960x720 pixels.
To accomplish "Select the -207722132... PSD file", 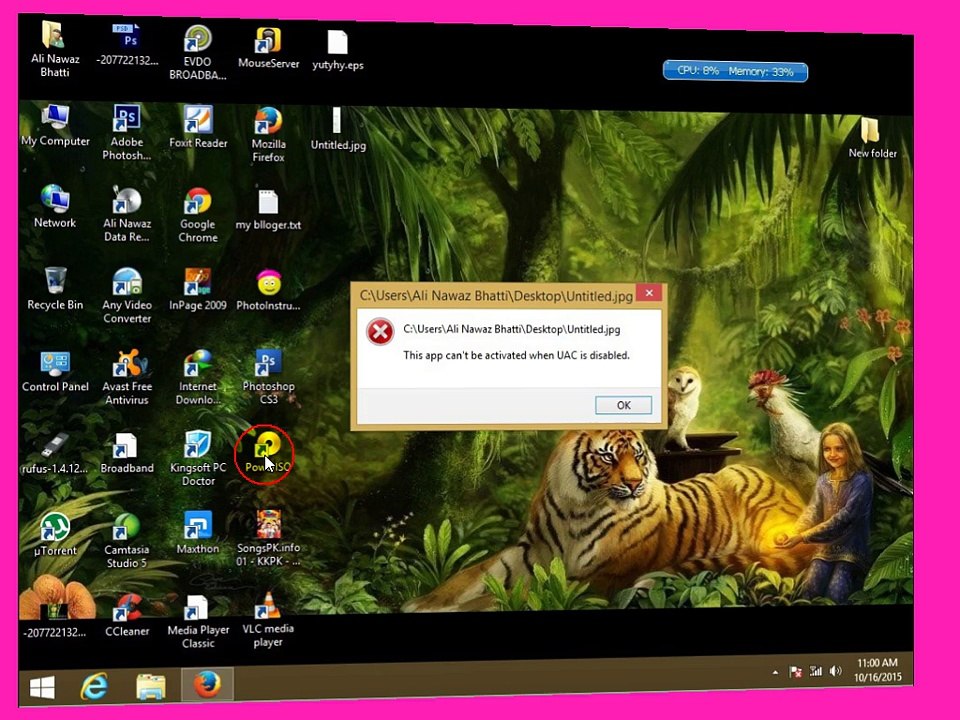I will pyautogui.click(x=127, y=45).
